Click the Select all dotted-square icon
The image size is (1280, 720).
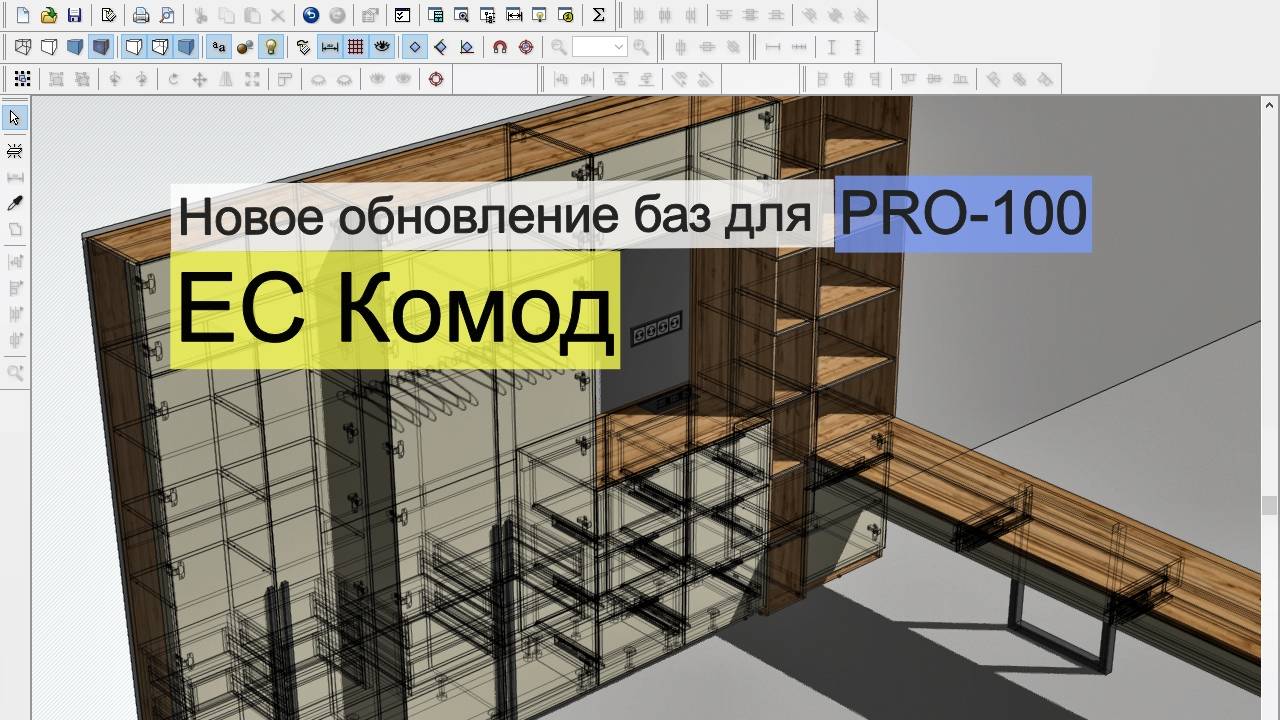tap(23, 79)
